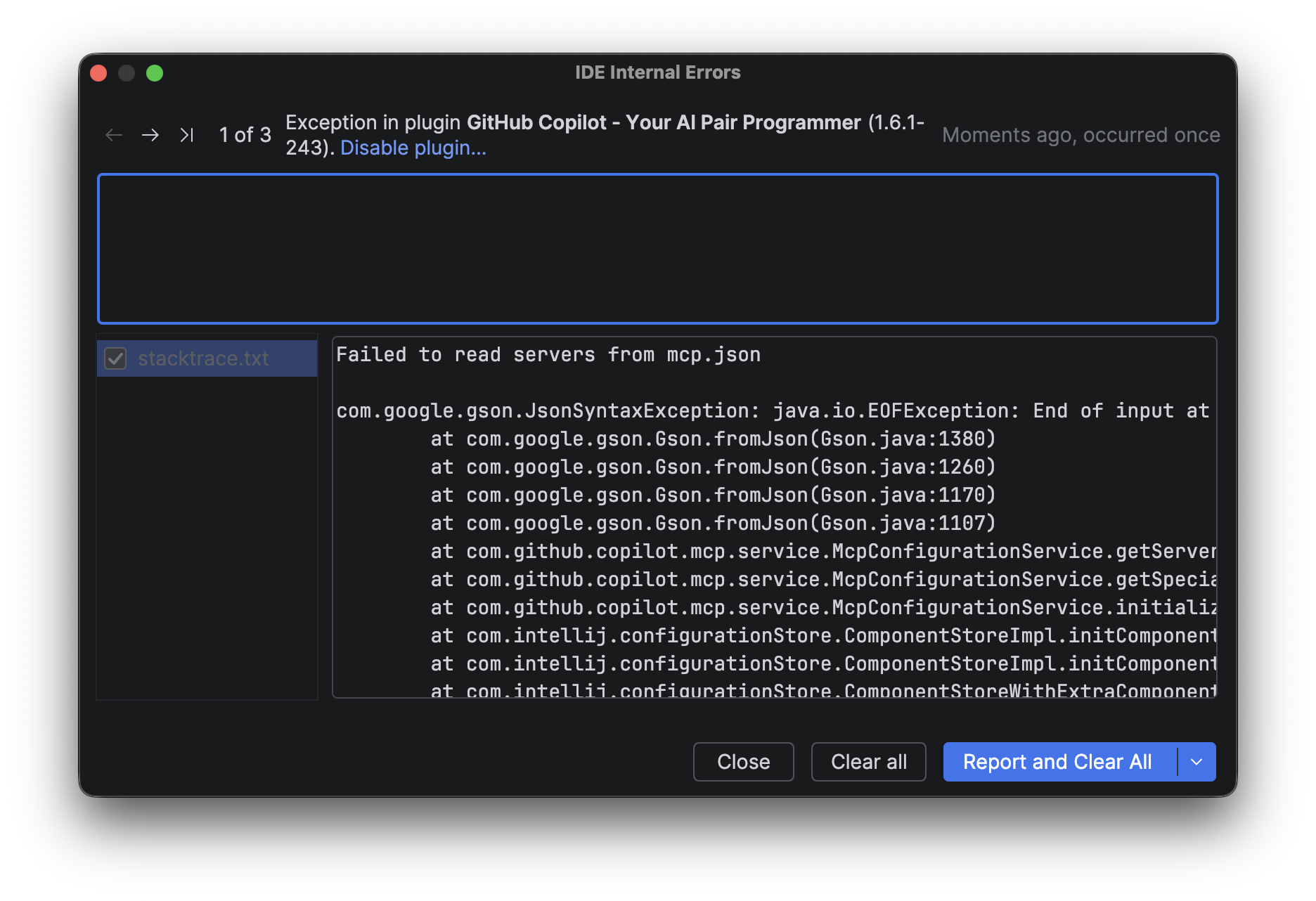This screenshot has height=901, width=1316.
Task: Click the Disable plugin link
Action: click(413, 148)
